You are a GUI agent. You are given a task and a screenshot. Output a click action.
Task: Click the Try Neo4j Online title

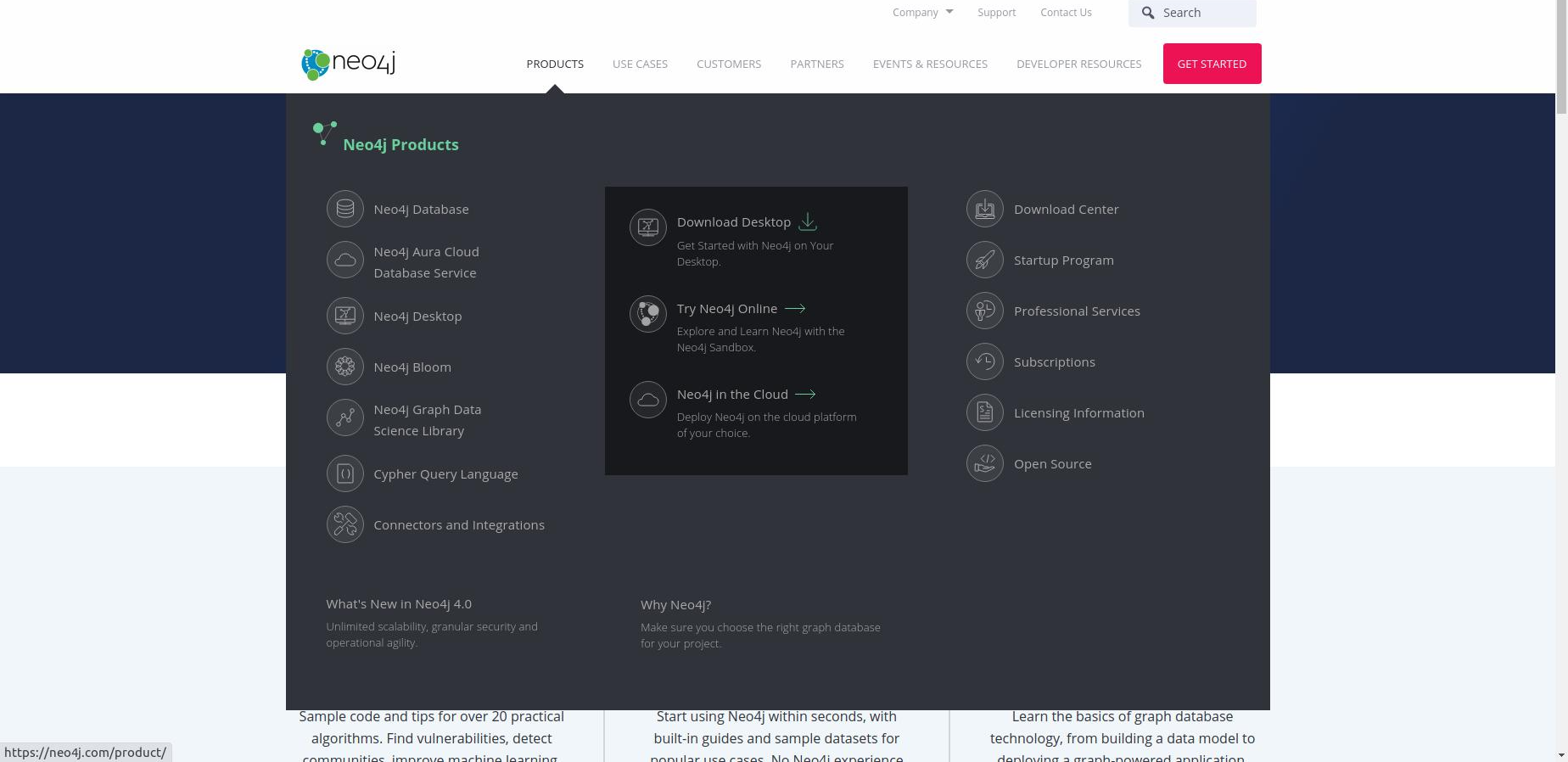coord(727,309)
